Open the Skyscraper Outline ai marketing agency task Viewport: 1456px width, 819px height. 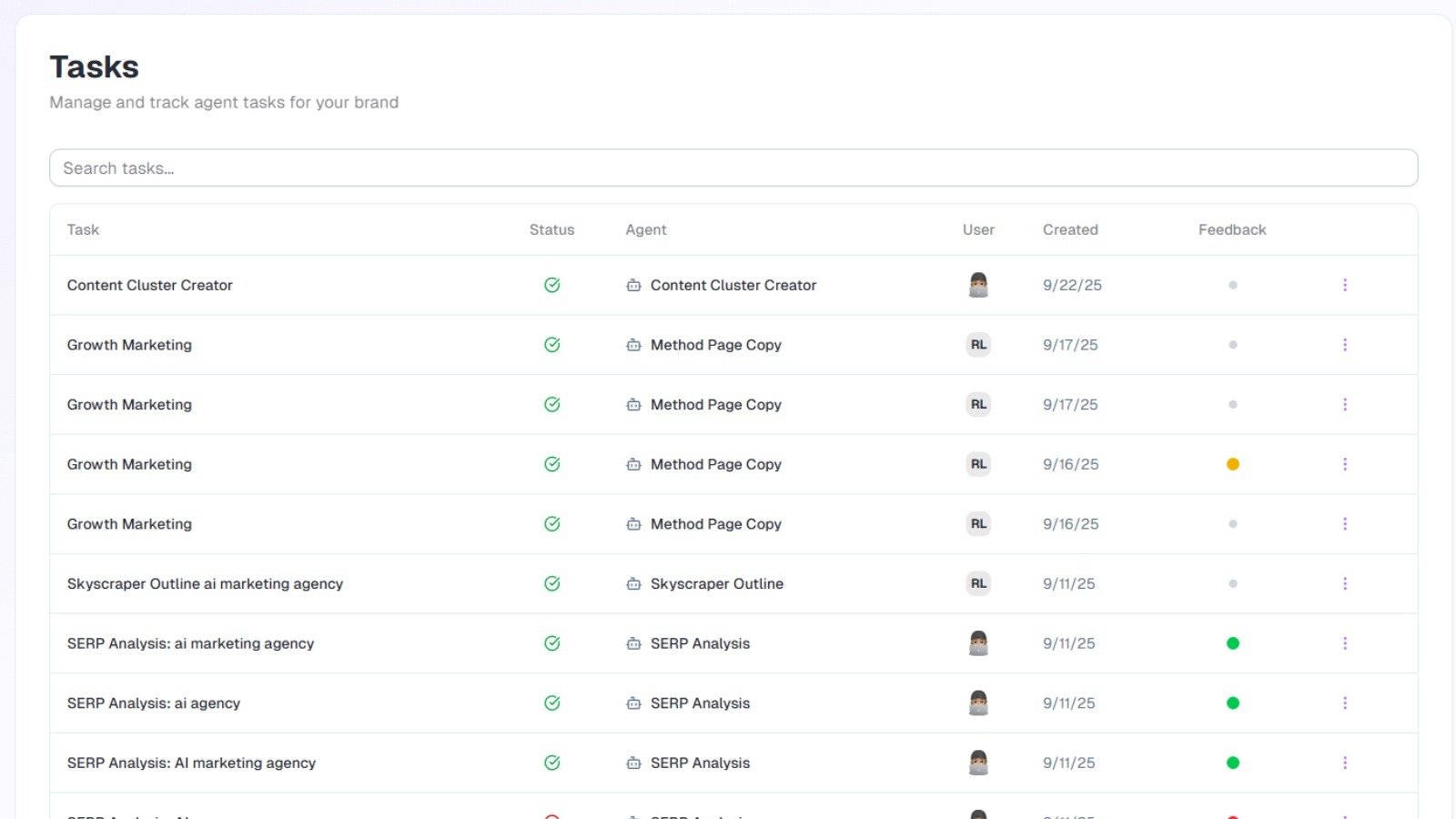point(205,584)
